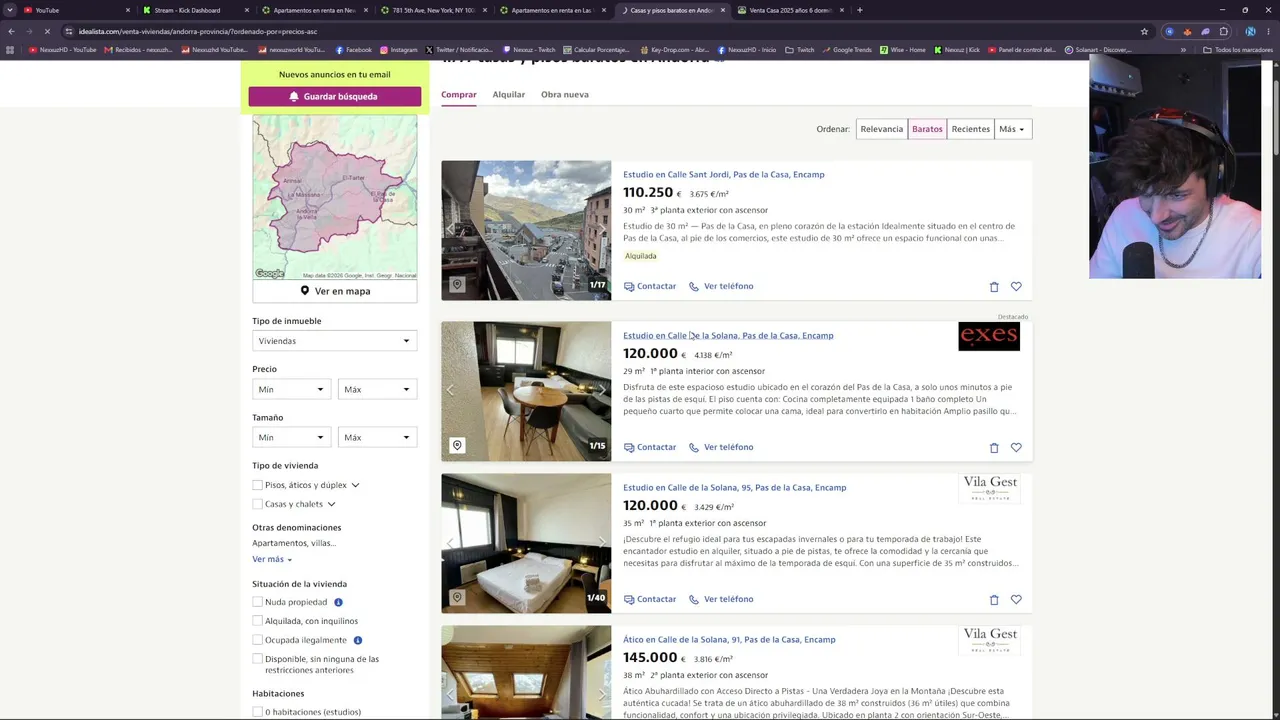Click Ver teléfono on the 110.250 € listing
Screen dimensions: 1280x720
click(x=721, y=287)
